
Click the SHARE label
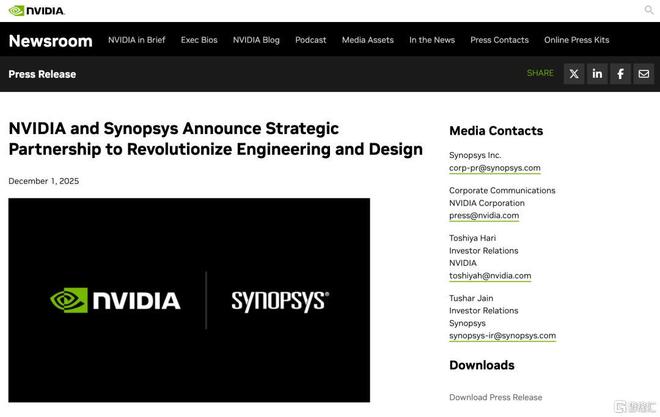[540, 73]
